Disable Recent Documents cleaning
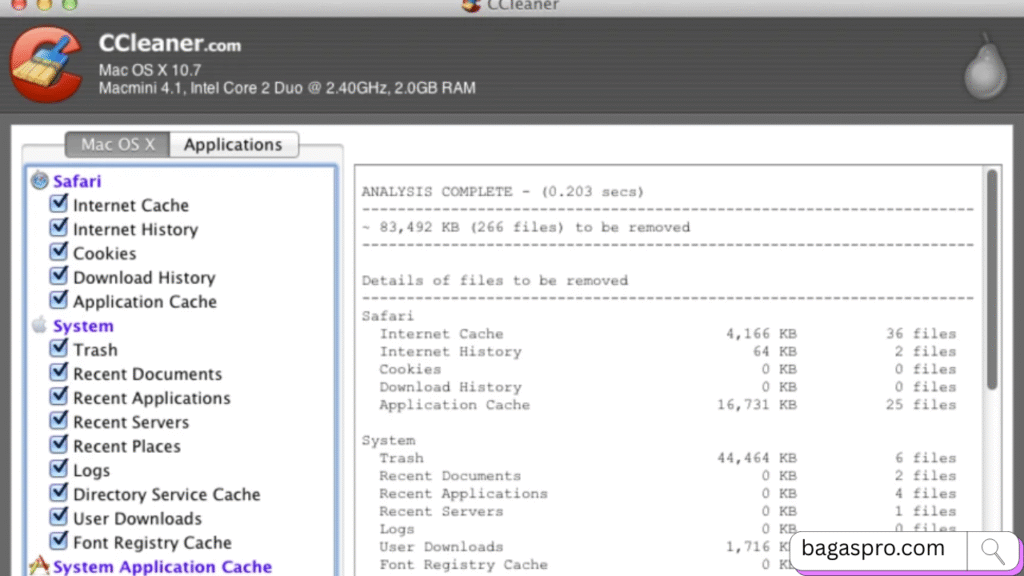 (58, 373)
